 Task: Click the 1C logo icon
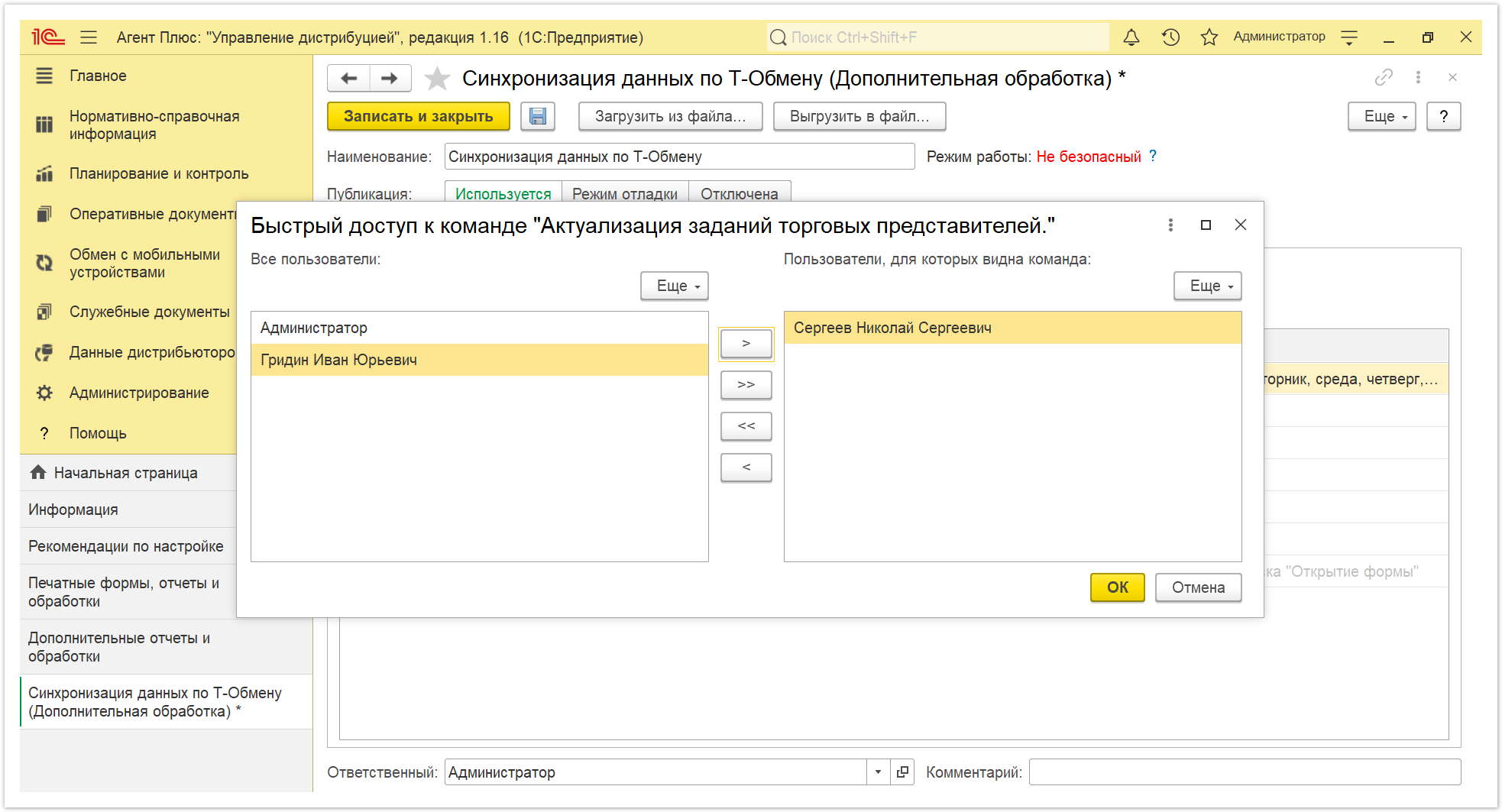[47, 37]
